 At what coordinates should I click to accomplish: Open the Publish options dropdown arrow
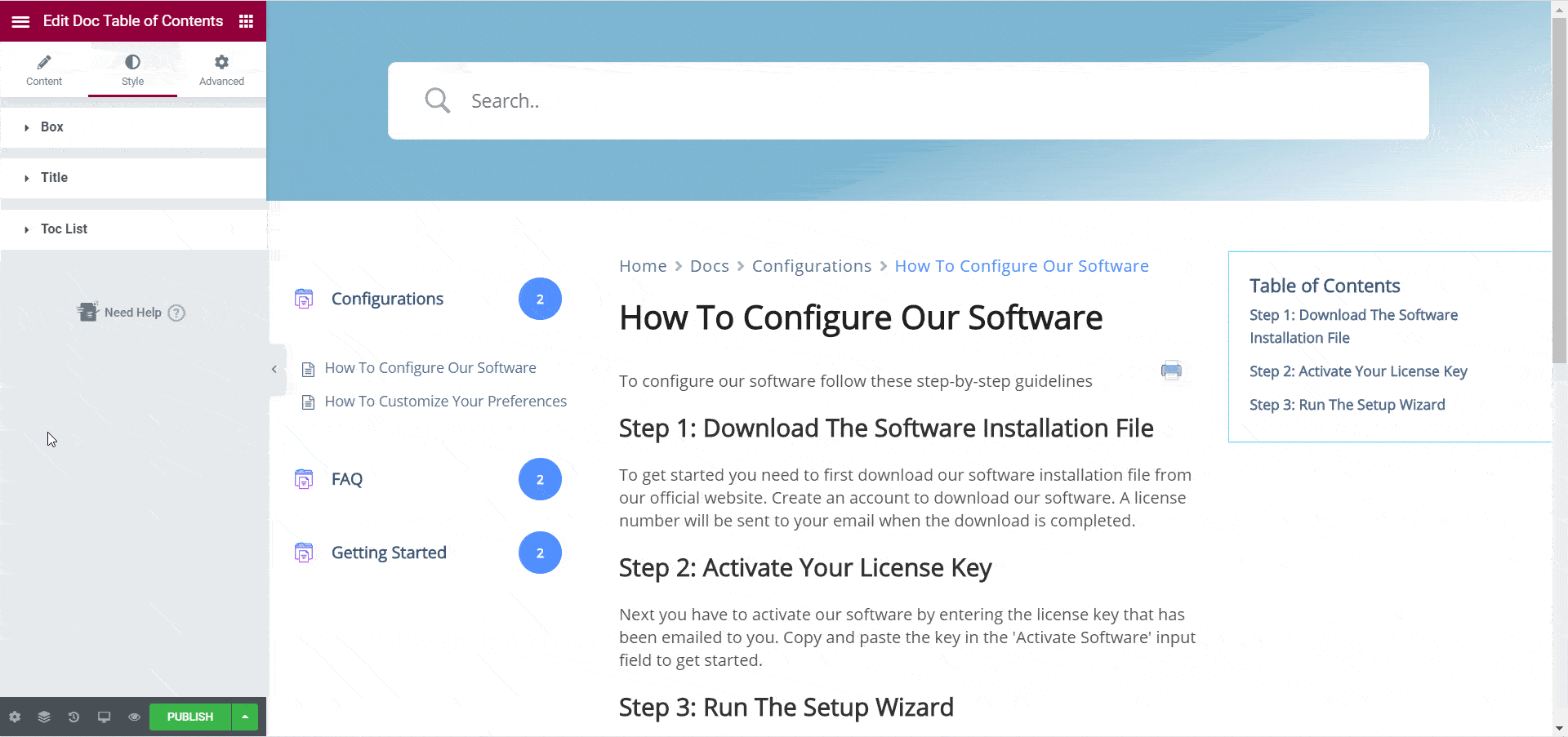pyautogui.click(x=245, y=716)
